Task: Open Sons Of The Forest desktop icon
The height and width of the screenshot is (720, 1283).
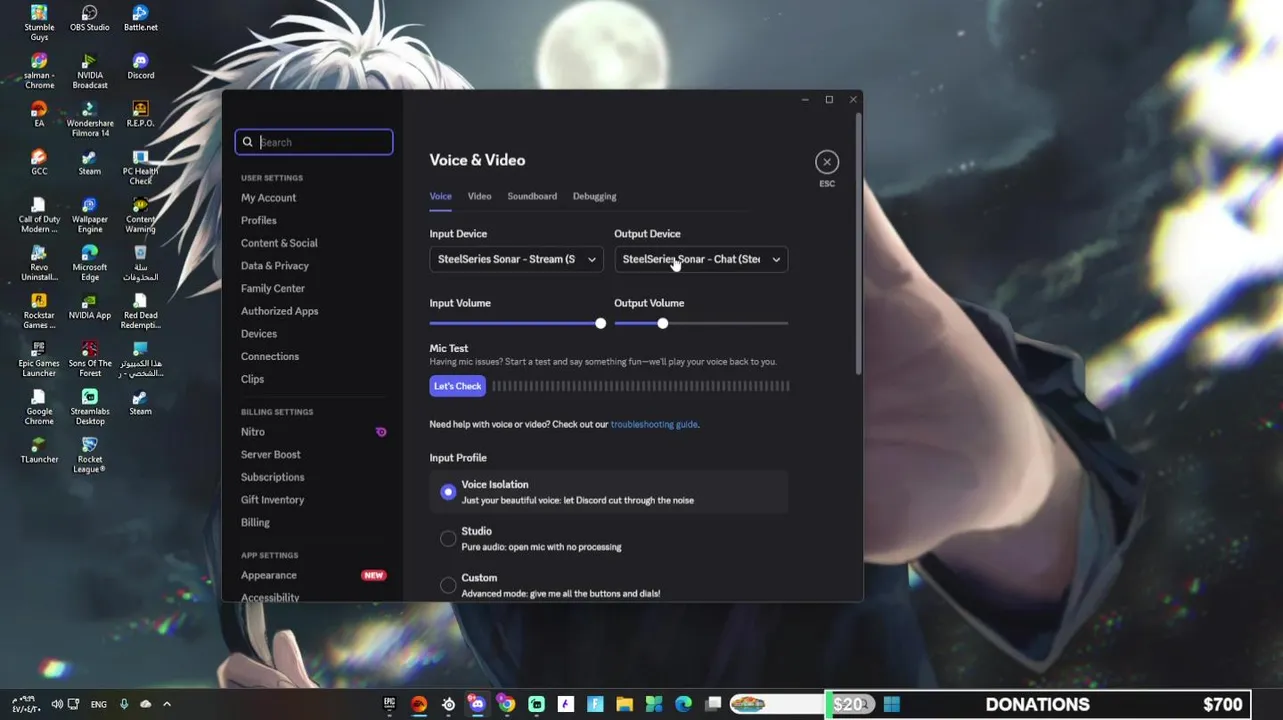Action: (x=89, y=358)
